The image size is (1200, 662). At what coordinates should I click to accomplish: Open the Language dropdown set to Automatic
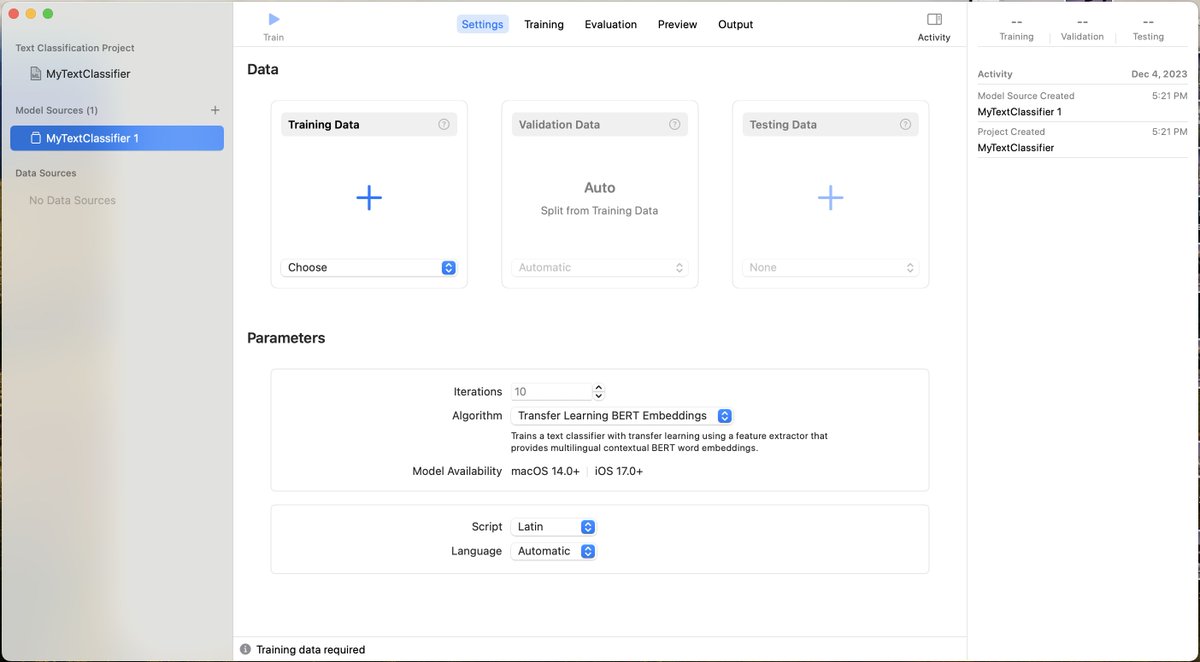[553, 551]
